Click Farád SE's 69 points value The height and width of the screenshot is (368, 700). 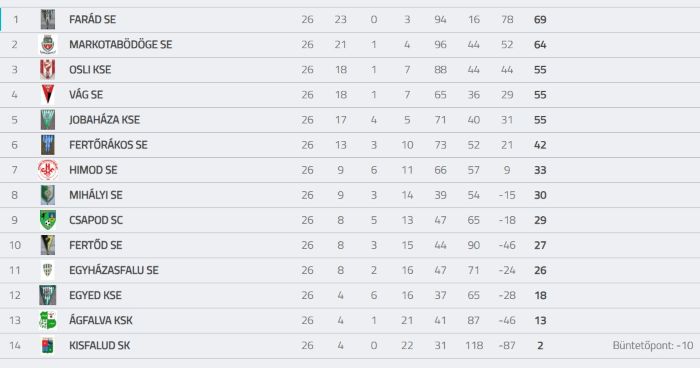540,20
